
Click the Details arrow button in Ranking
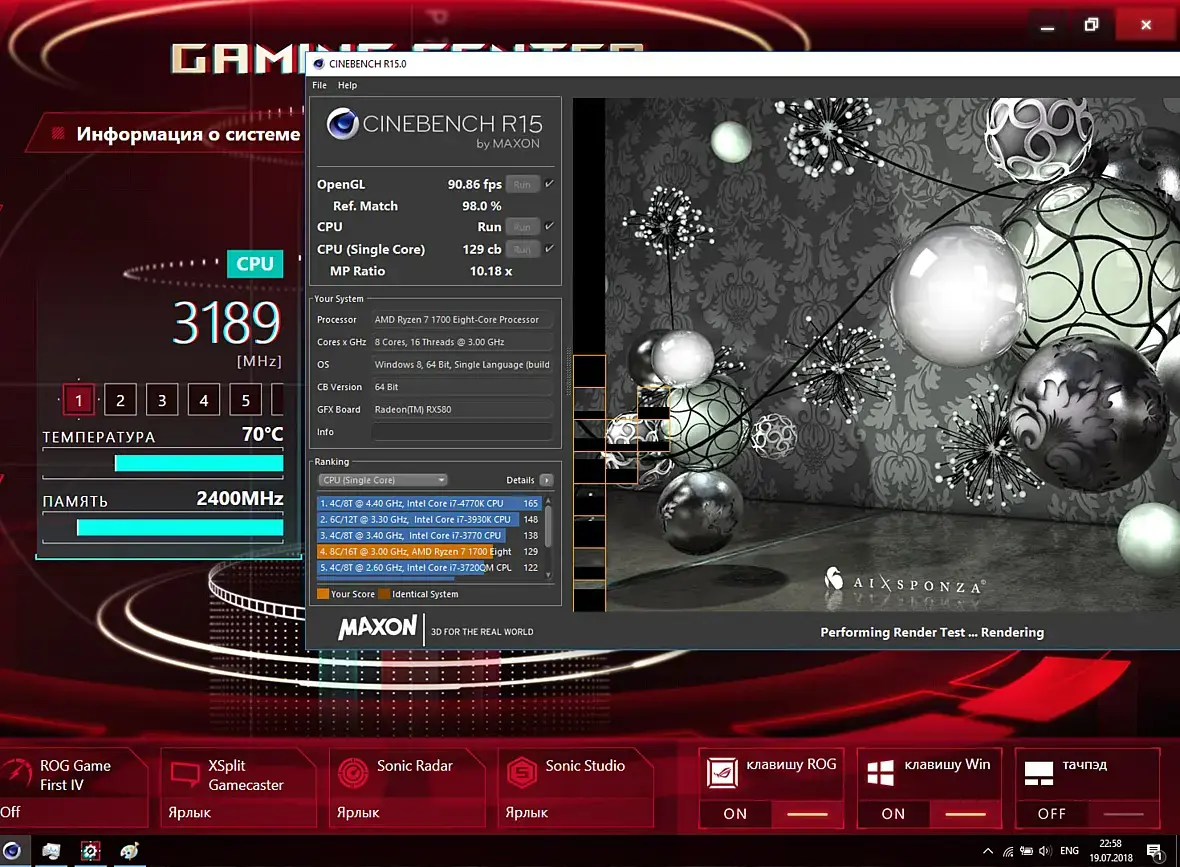tap(546, 480)
